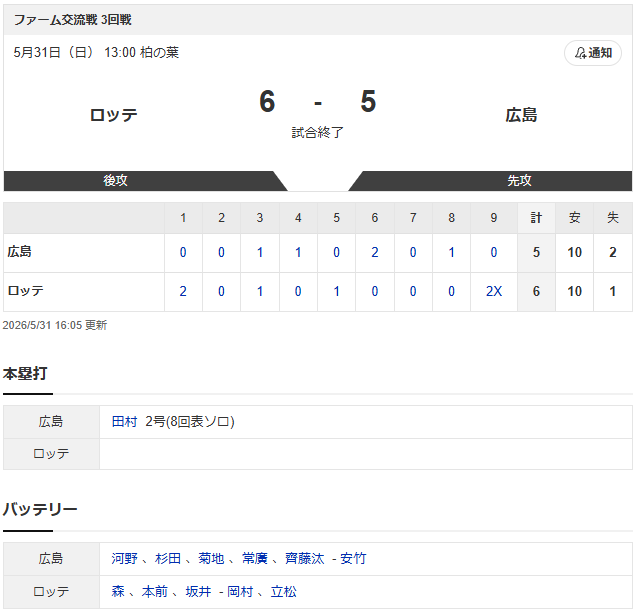This screenshot has width=636, height=613.
Task: Click the ファーム交流戦 3回戦 title
Action: [x=72, y=19]
